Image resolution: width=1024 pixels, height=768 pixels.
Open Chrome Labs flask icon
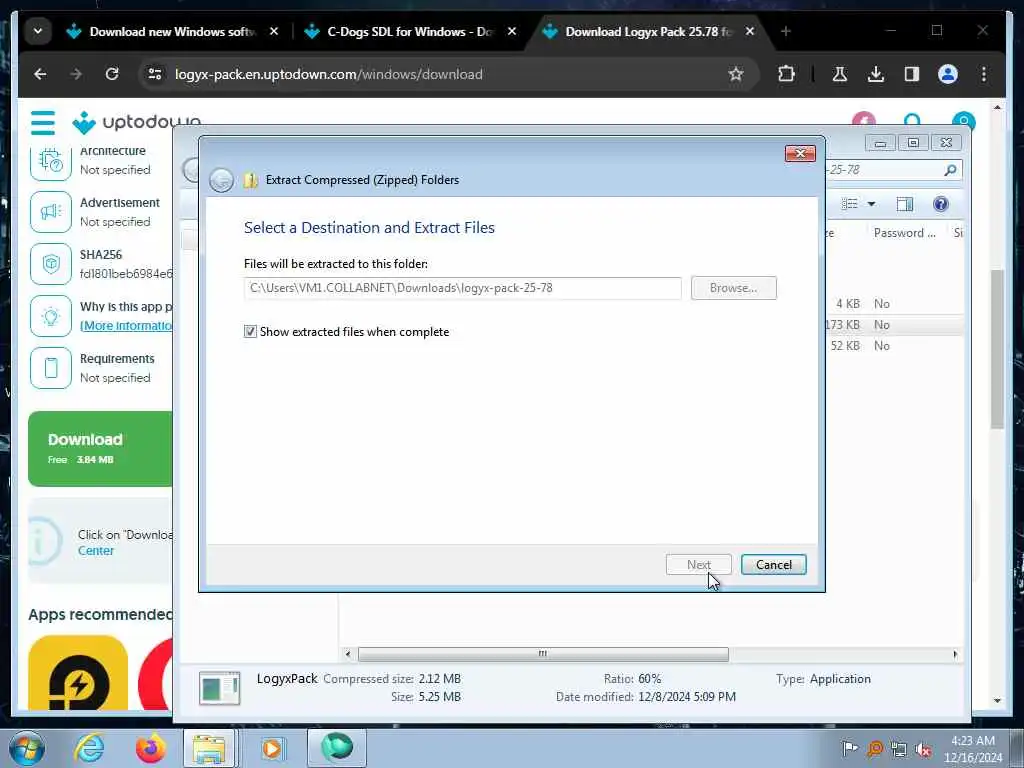[x=840, y=74]
